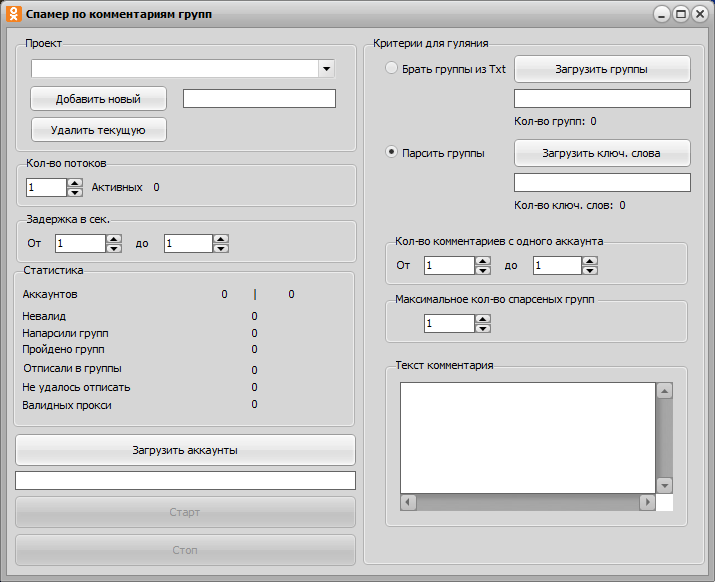Decrease comments-per-account 'до' value
715x582 pixels.
pos(590,270)
